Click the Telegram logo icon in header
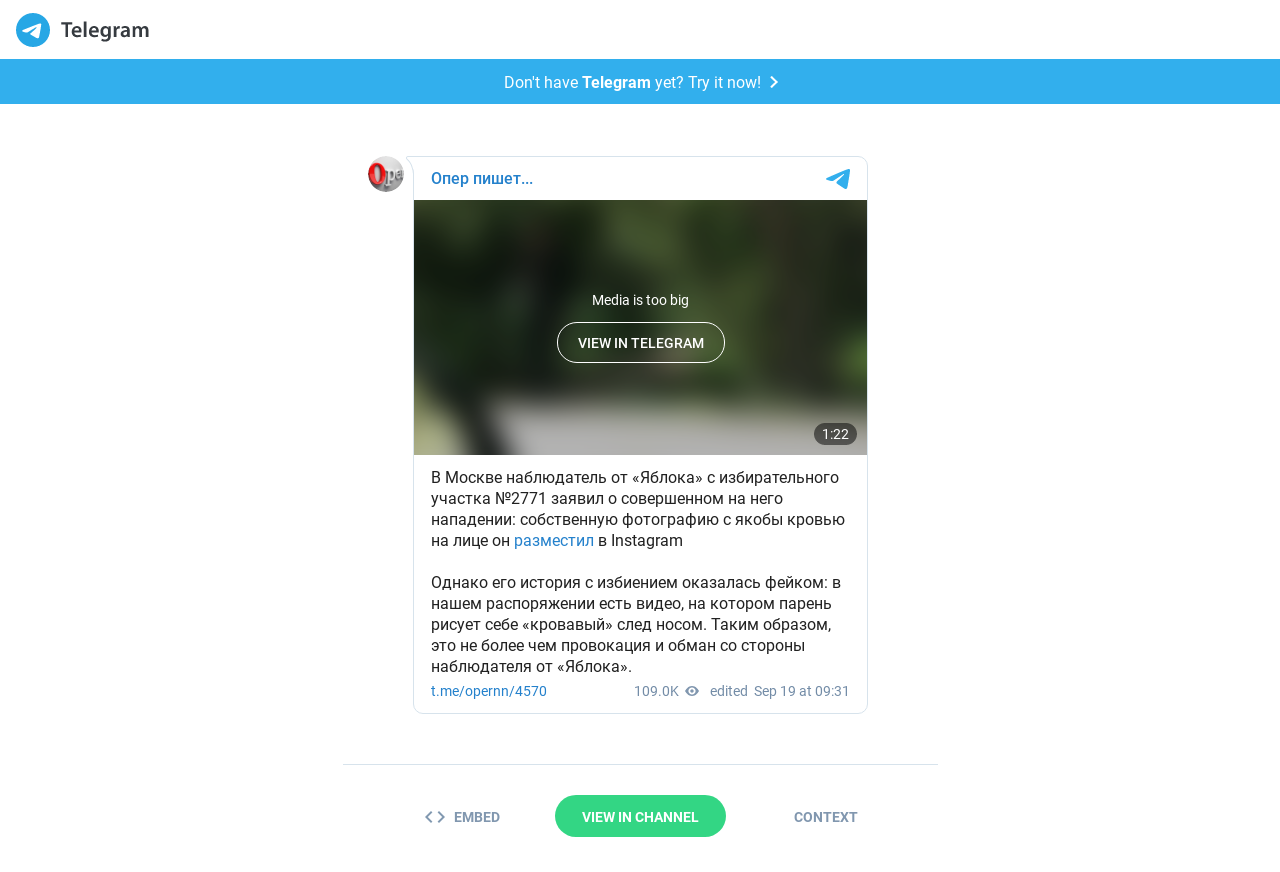 (33, 30)
